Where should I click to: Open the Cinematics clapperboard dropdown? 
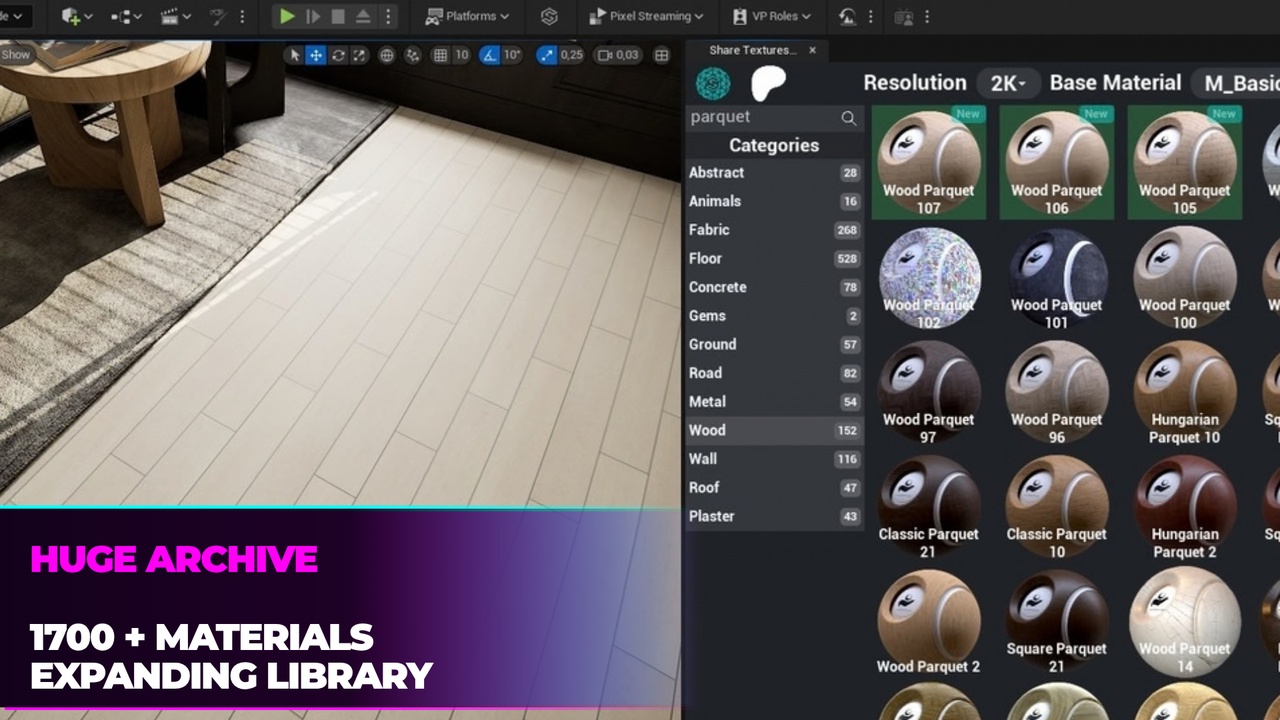pyautogui.click(x=177, y=16)
